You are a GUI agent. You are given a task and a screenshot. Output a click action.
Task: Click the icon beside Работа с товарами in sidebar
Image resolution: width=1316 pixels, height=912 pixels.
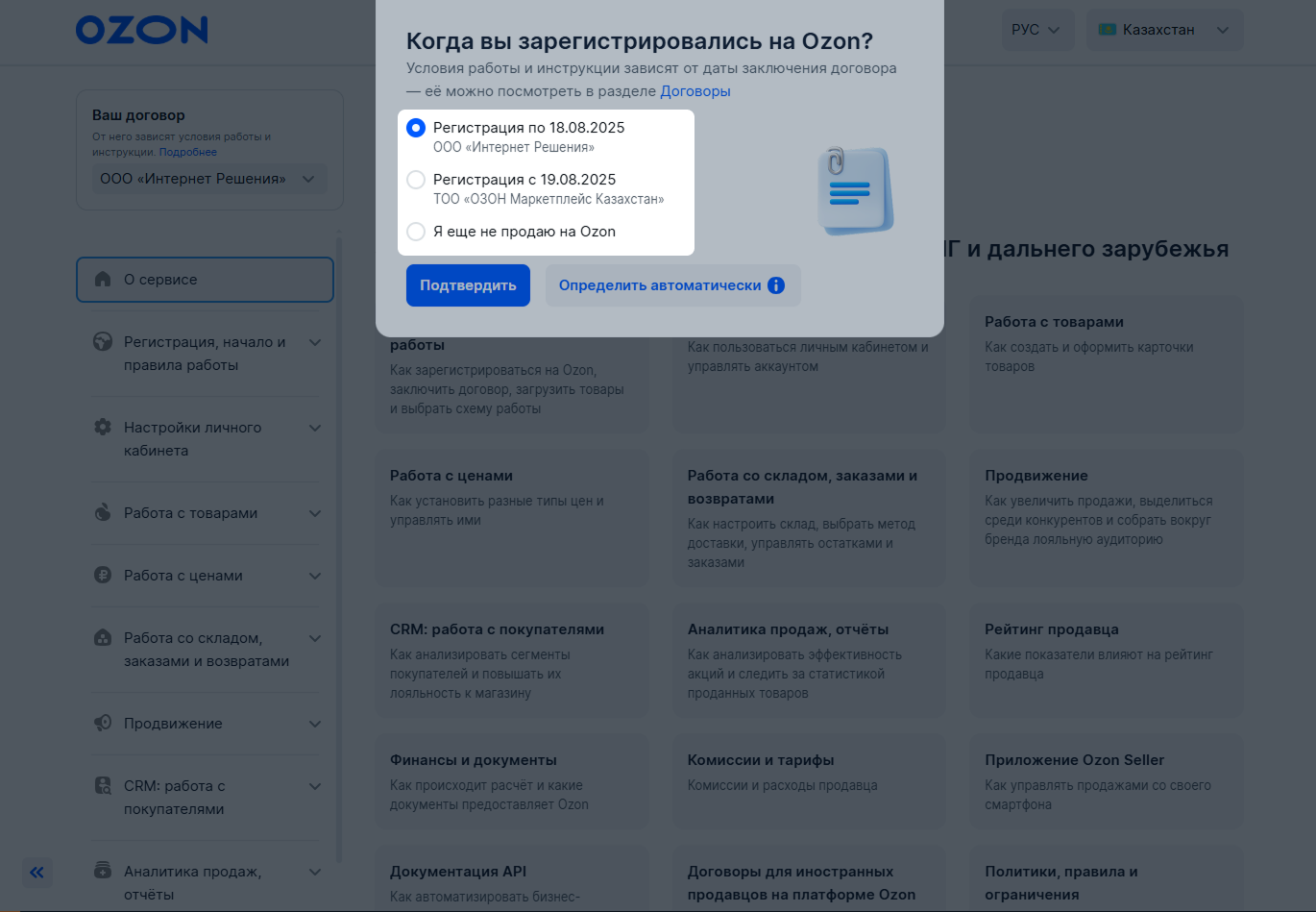click(x=103, y=513)
